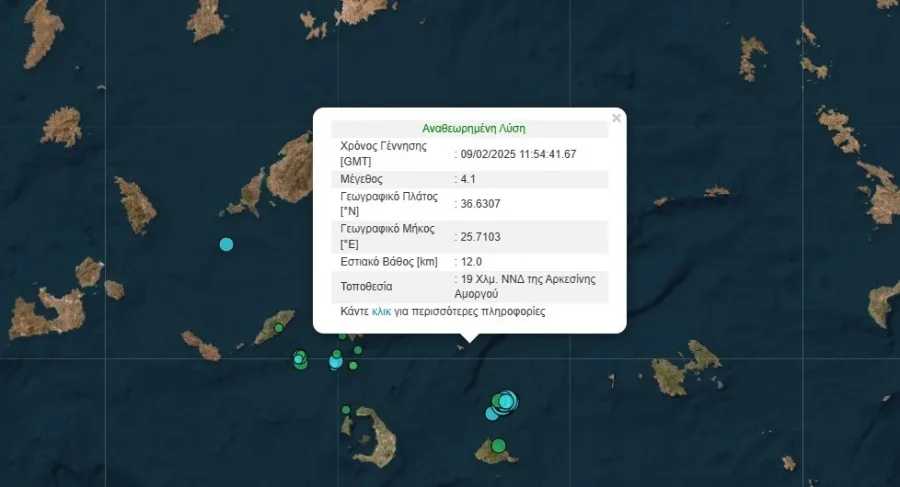The image size is (900, 487).
Task: Click the 'Αναθεωρημένη Λύση' popup header
Action: point(473,128)
